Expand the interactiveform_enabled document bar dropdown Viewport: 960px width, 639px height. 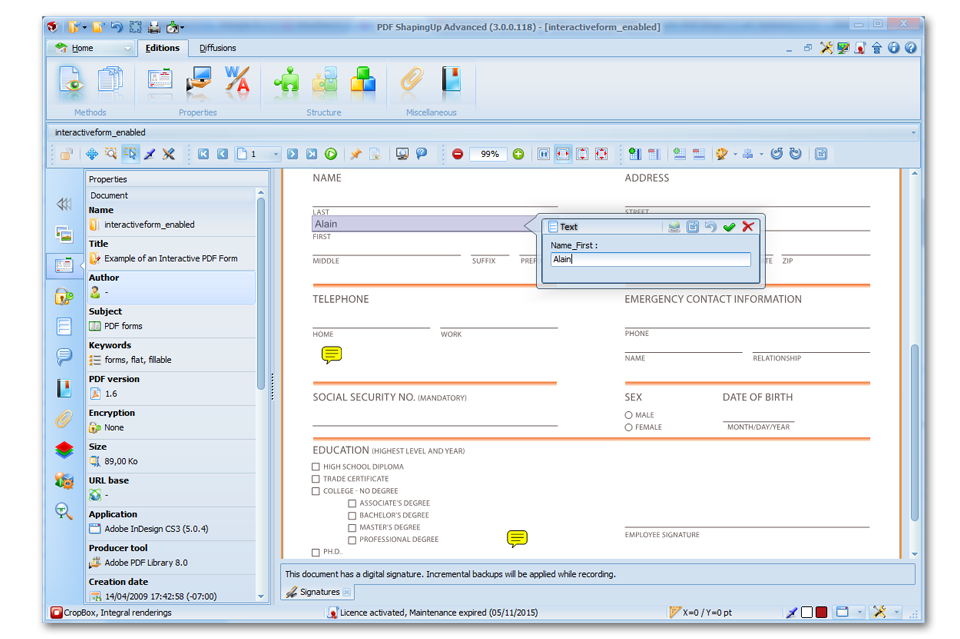click(913, 132)
